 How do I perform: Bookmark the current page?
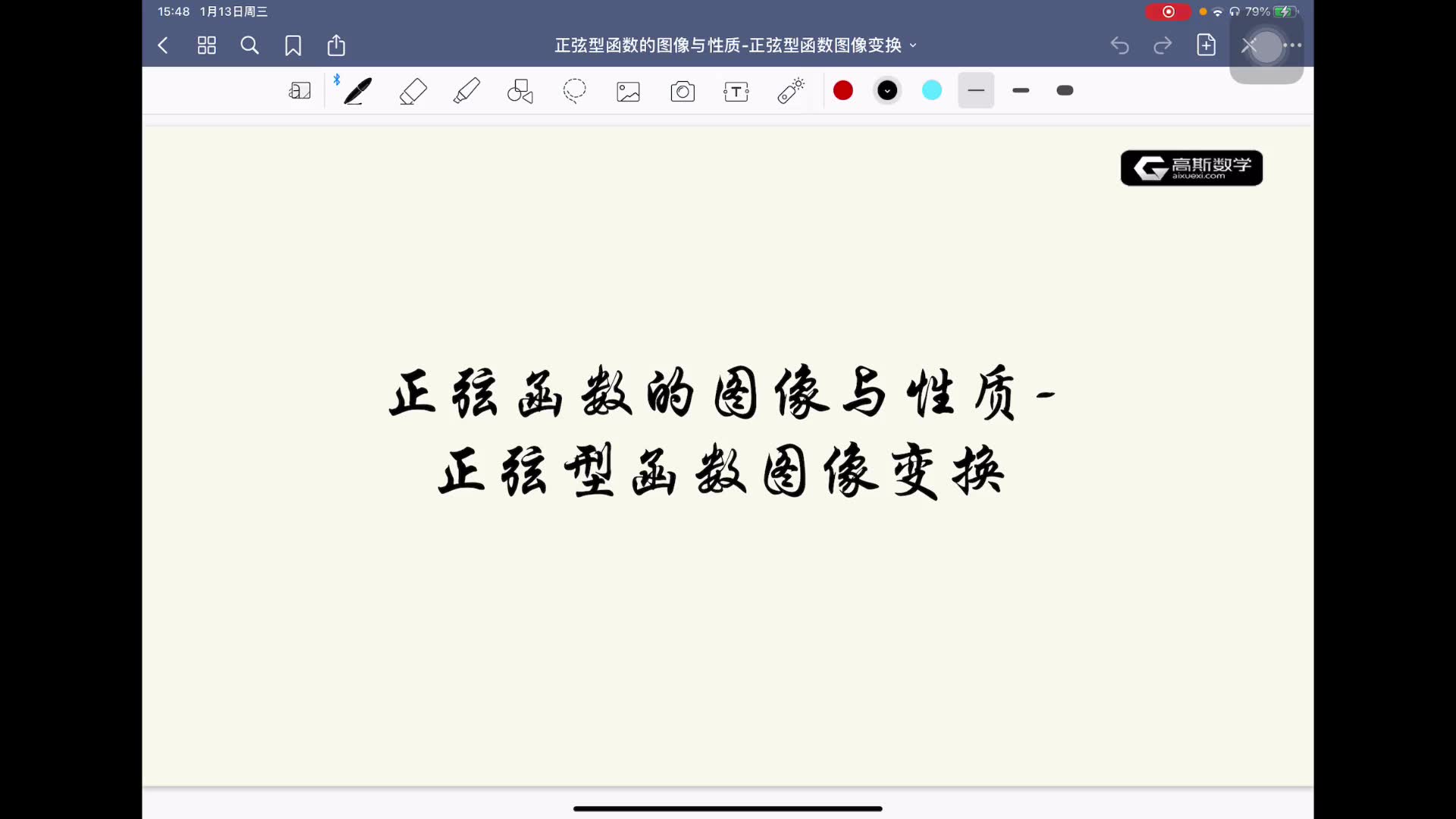[x=293, y=45]
